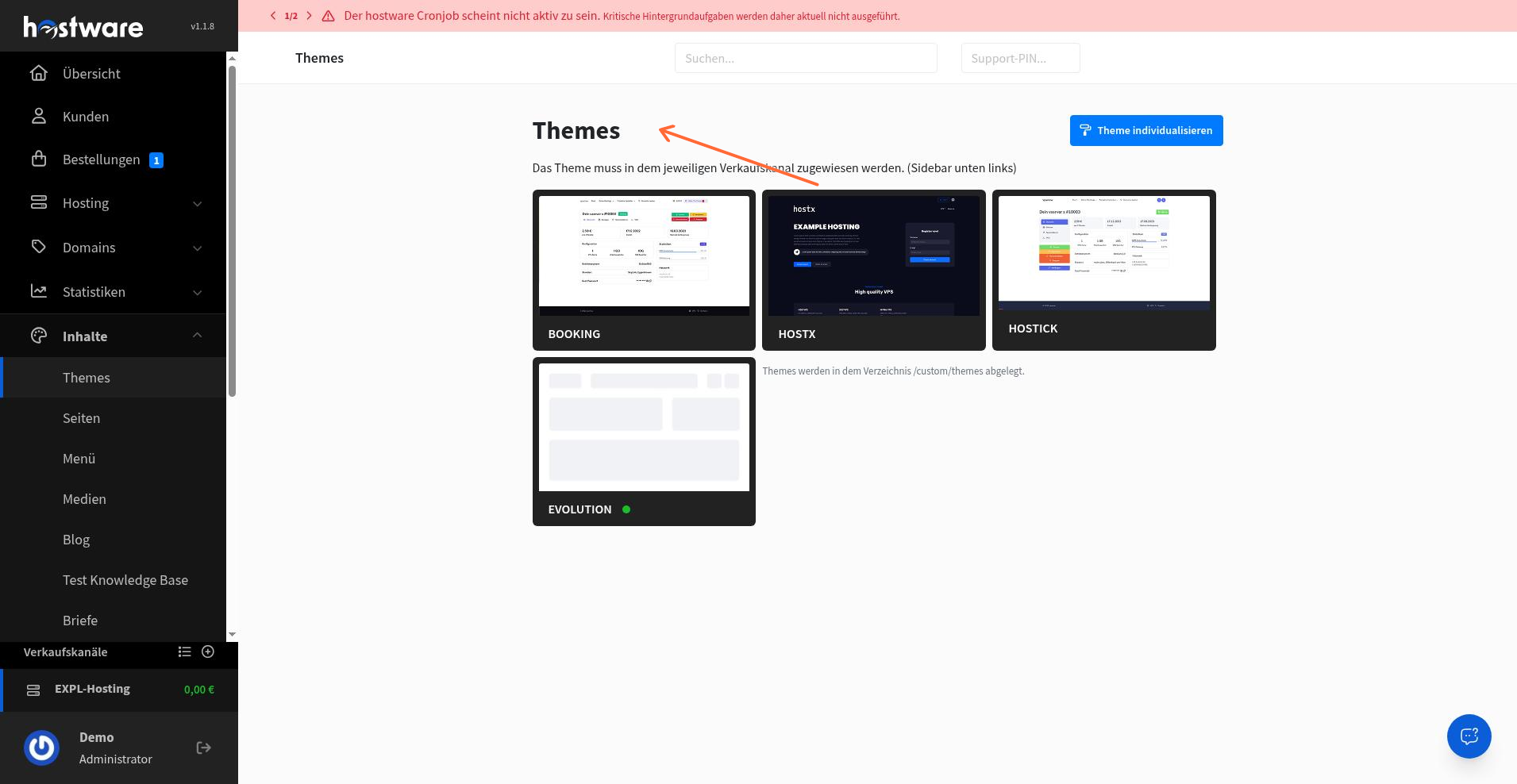This screenshot has height=784, width=1517.
Task: Click the BOOKING theme label
Action: 574,334
